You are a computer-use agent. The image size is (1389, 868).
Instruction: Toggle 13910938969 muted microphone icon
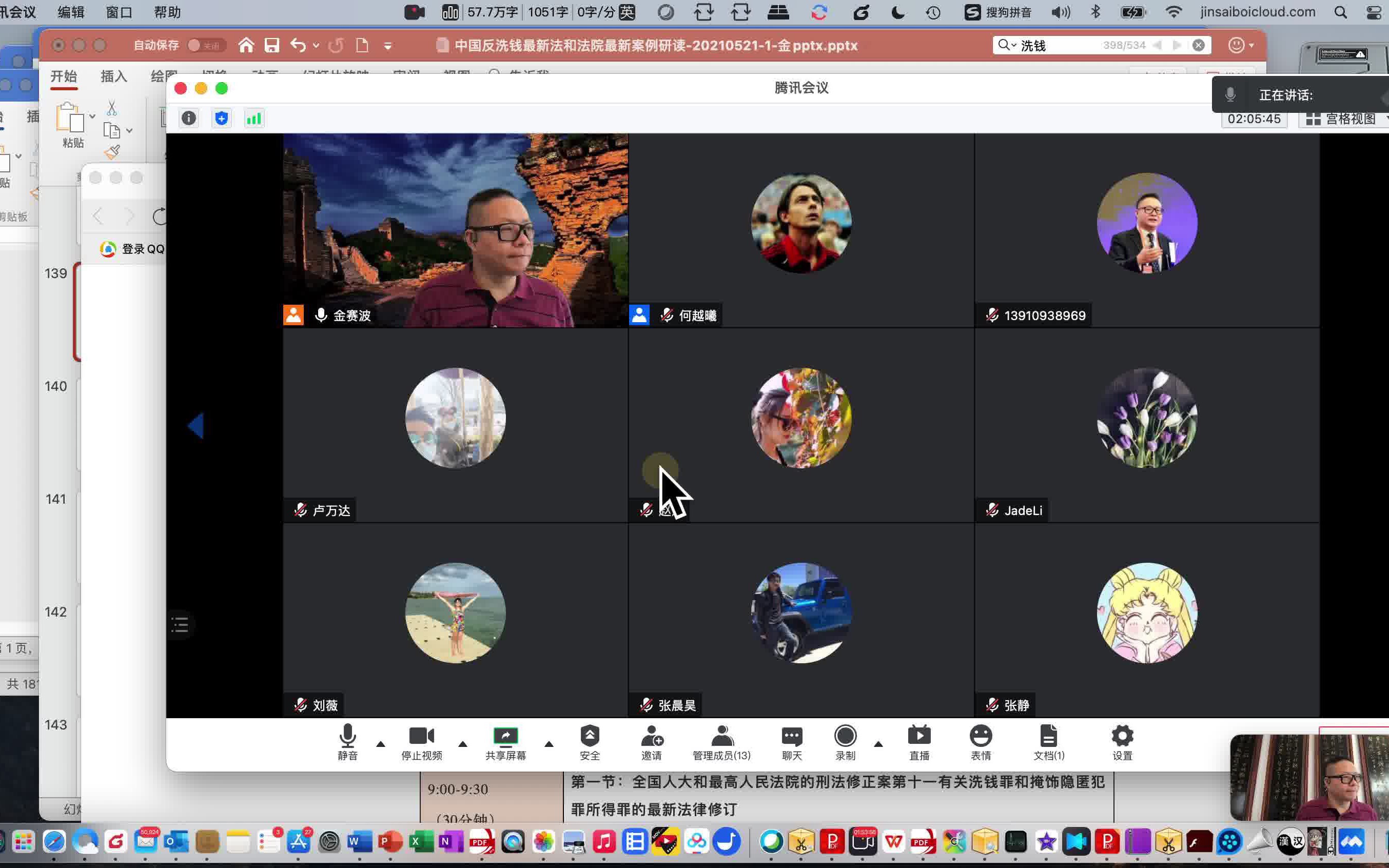click(x=992, y=315)
